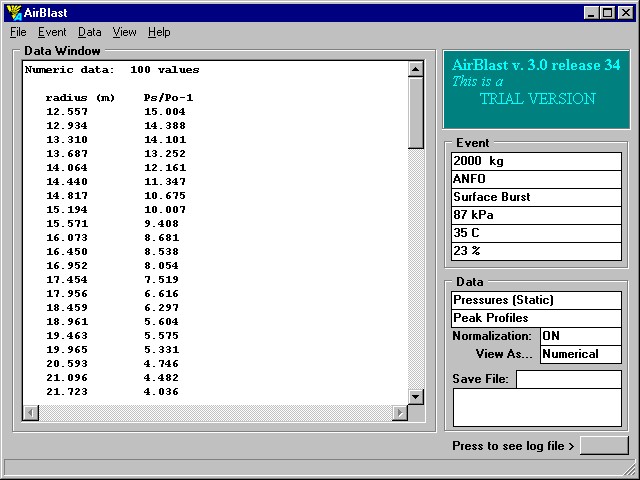
Task: Click pressure value 10.007
Action: pos(165,210)
